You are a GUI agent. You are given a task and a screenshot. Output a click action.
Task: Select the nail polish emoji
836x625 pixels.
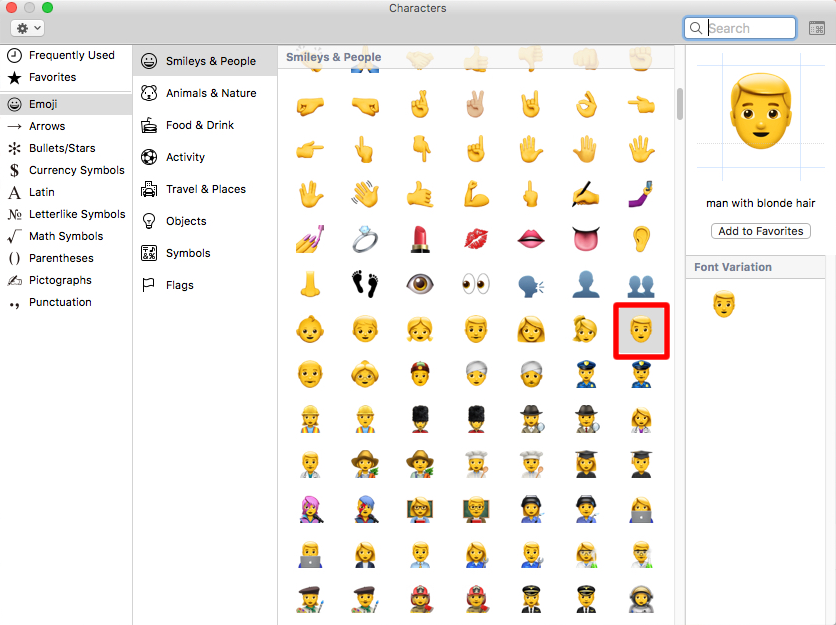click(x=310, y=239)
